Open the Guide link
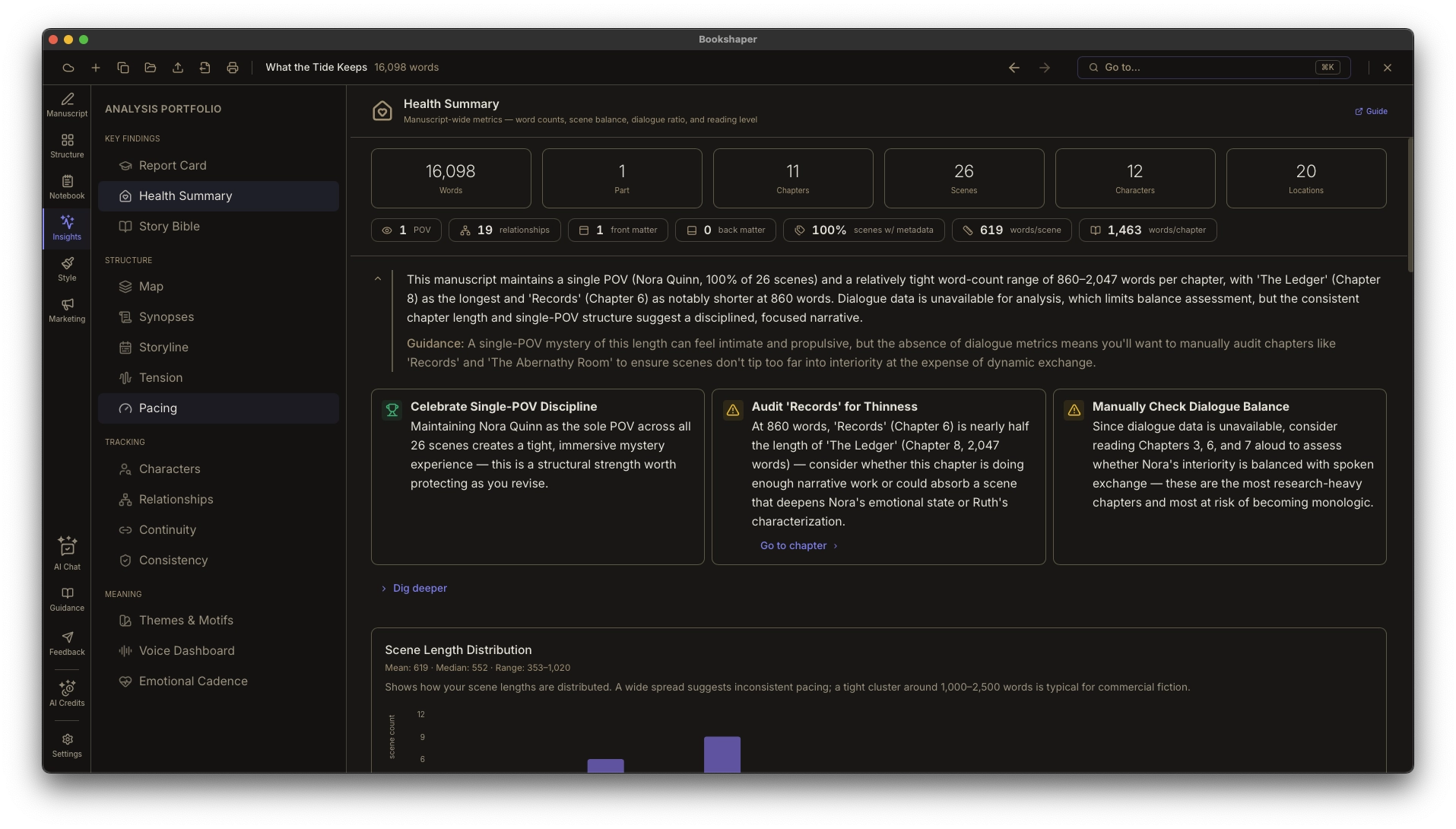 point(1372,111)
